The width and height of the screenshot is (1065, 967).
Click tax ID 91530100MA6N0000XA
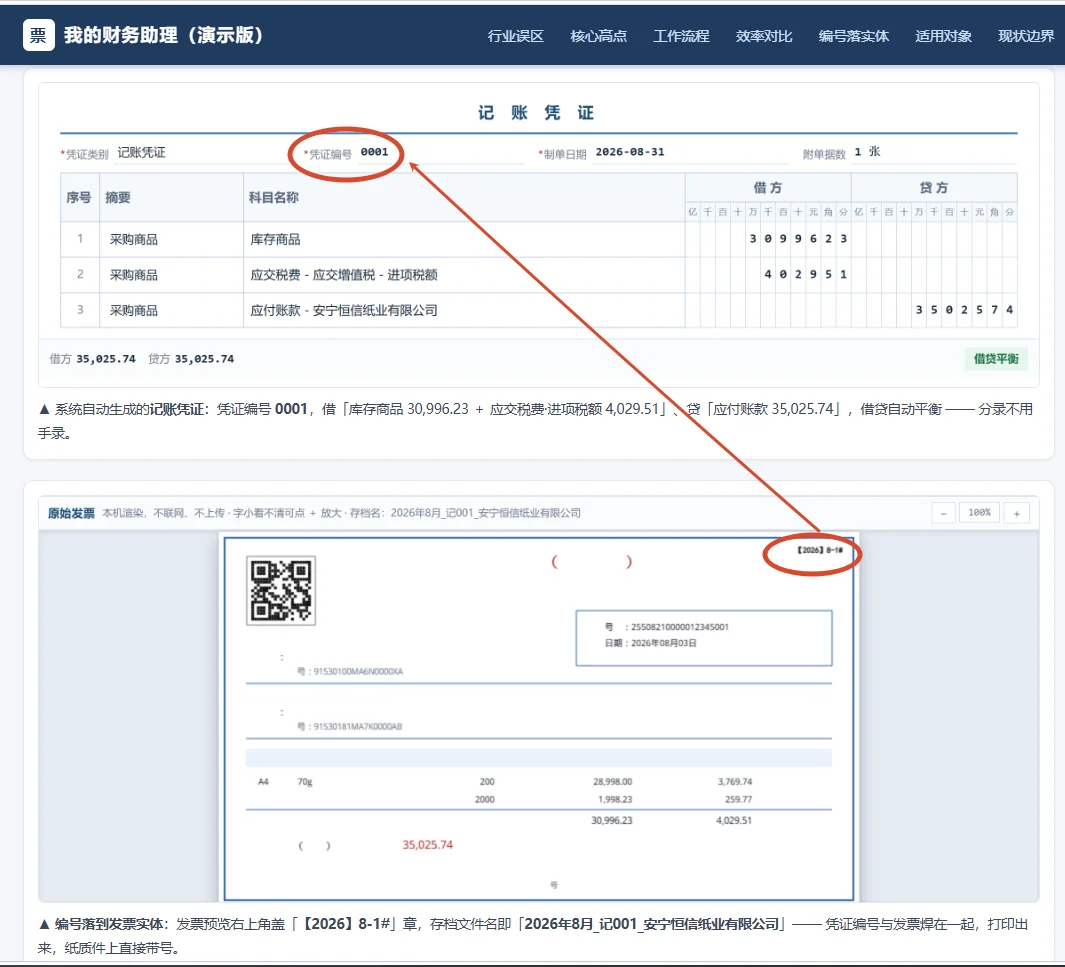coord(358,672)
